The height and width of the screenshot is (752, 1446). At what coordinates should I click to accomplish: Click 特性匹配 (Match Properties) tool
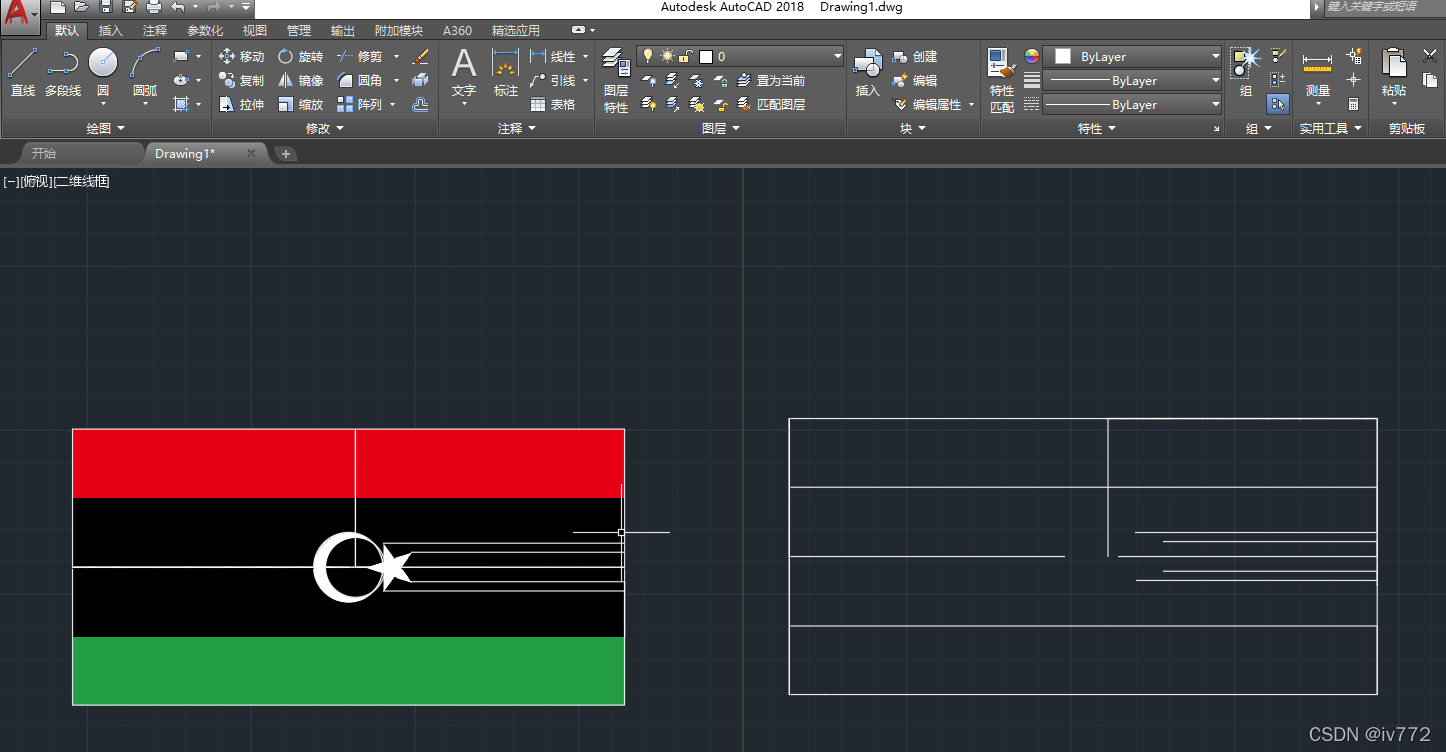click(x=1002, y=80)
